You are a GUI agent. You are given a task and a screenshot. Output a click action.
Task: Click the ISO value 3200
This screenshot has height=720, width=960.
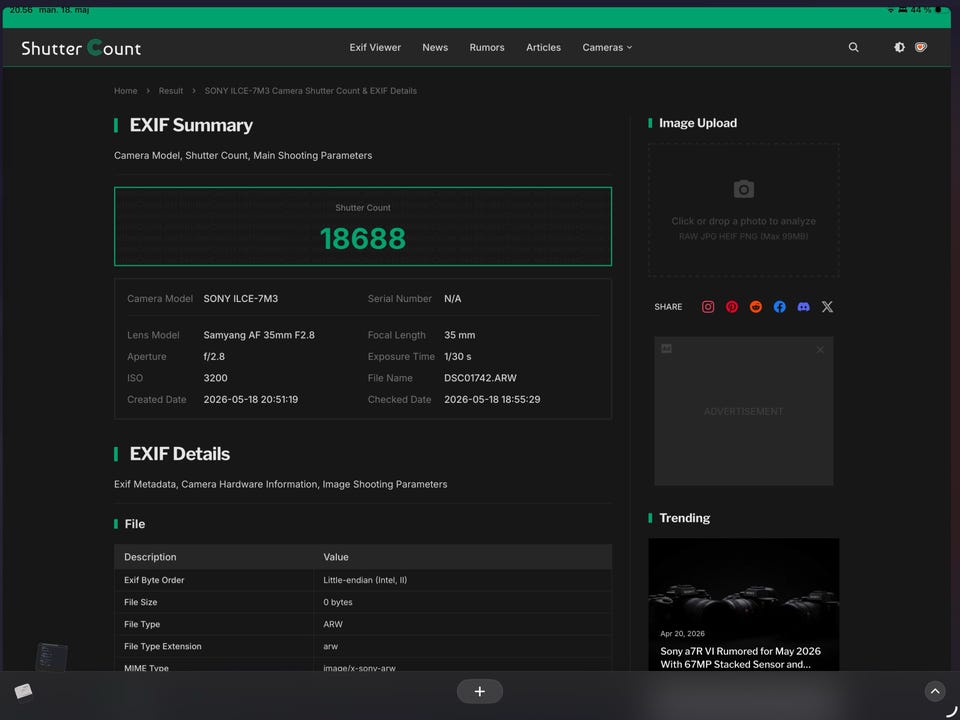[216, 378]
